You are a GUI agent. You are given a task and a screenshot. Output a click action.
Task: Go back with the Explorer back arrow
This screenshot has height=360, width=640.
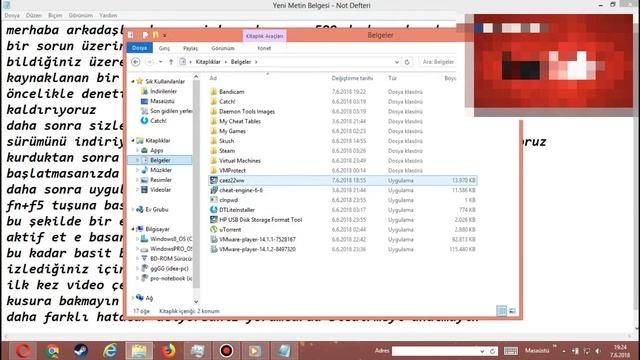(136, 62)
